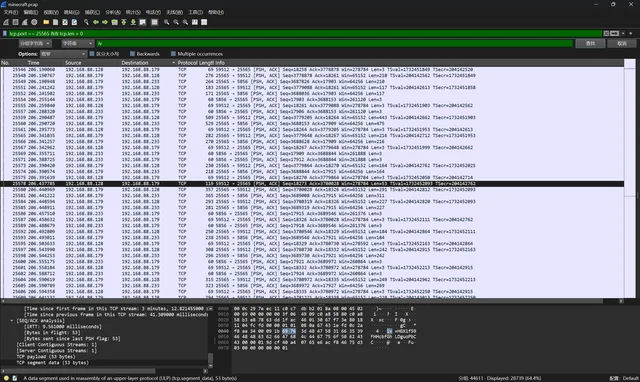Toggle auto-scroll during live capture icon
Viewport: 640px width, 382px height.
coord(142,22)
